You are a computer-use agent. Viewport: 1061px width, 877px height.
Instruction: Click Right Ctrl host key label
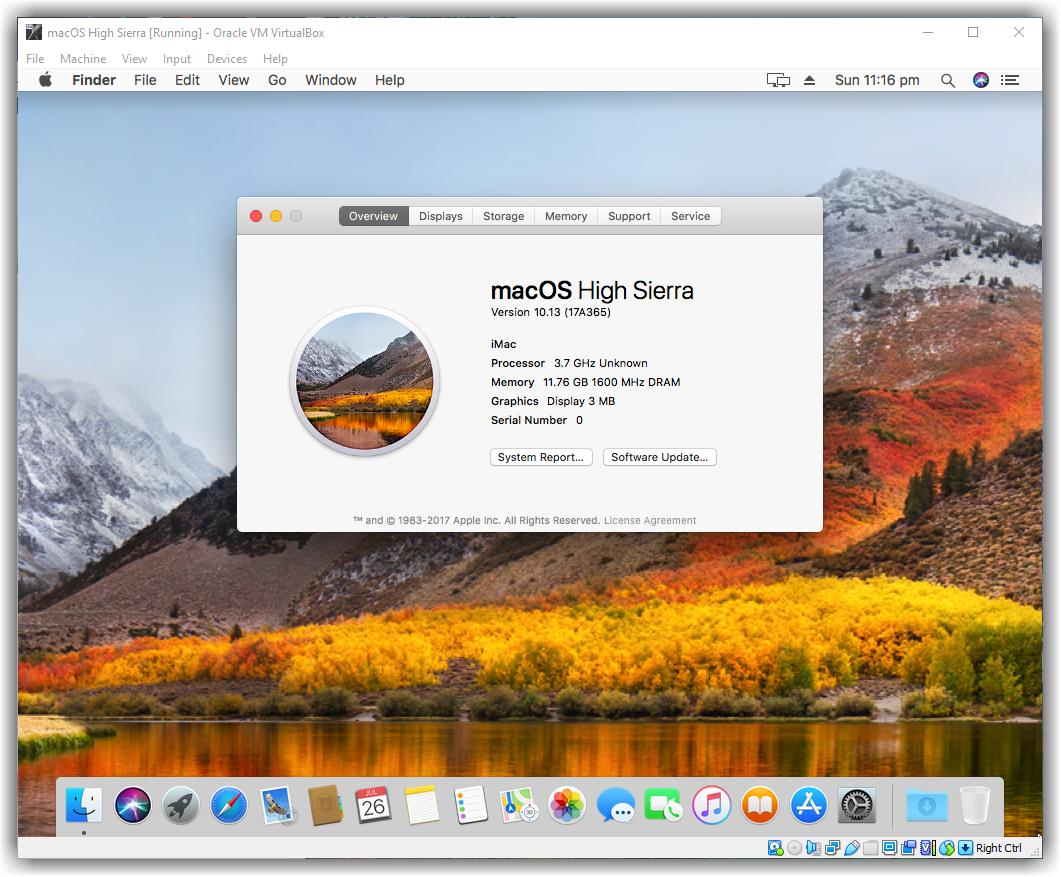(x=999, y=848)
